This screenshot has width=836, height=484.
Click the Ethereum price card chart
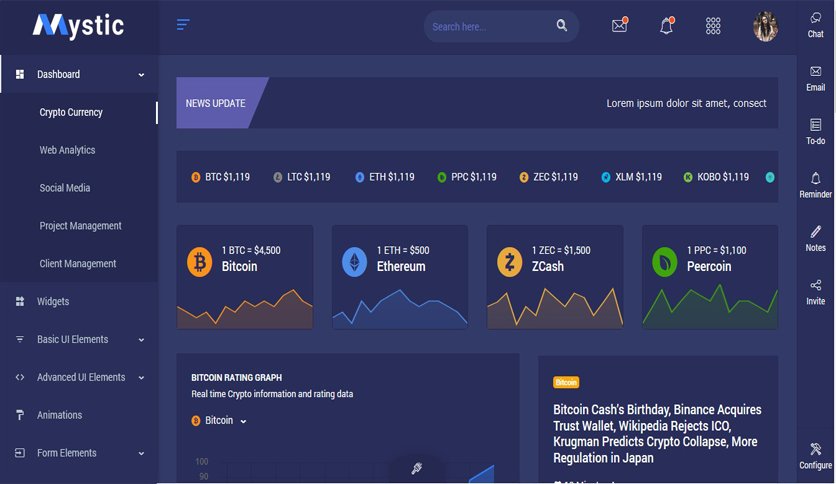400,309
